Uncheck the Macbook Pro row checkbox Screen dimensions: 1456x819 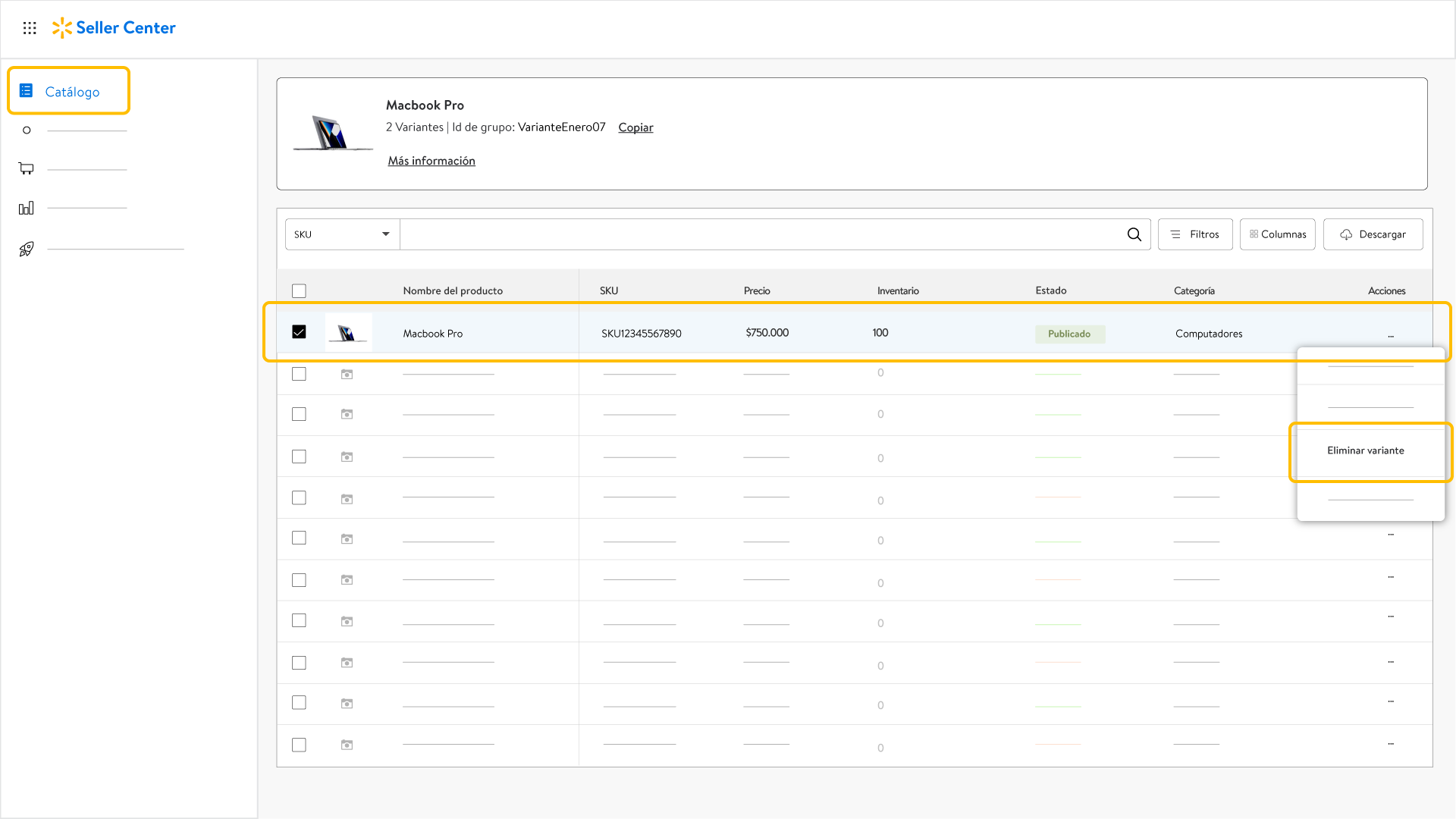click(299, 332)
